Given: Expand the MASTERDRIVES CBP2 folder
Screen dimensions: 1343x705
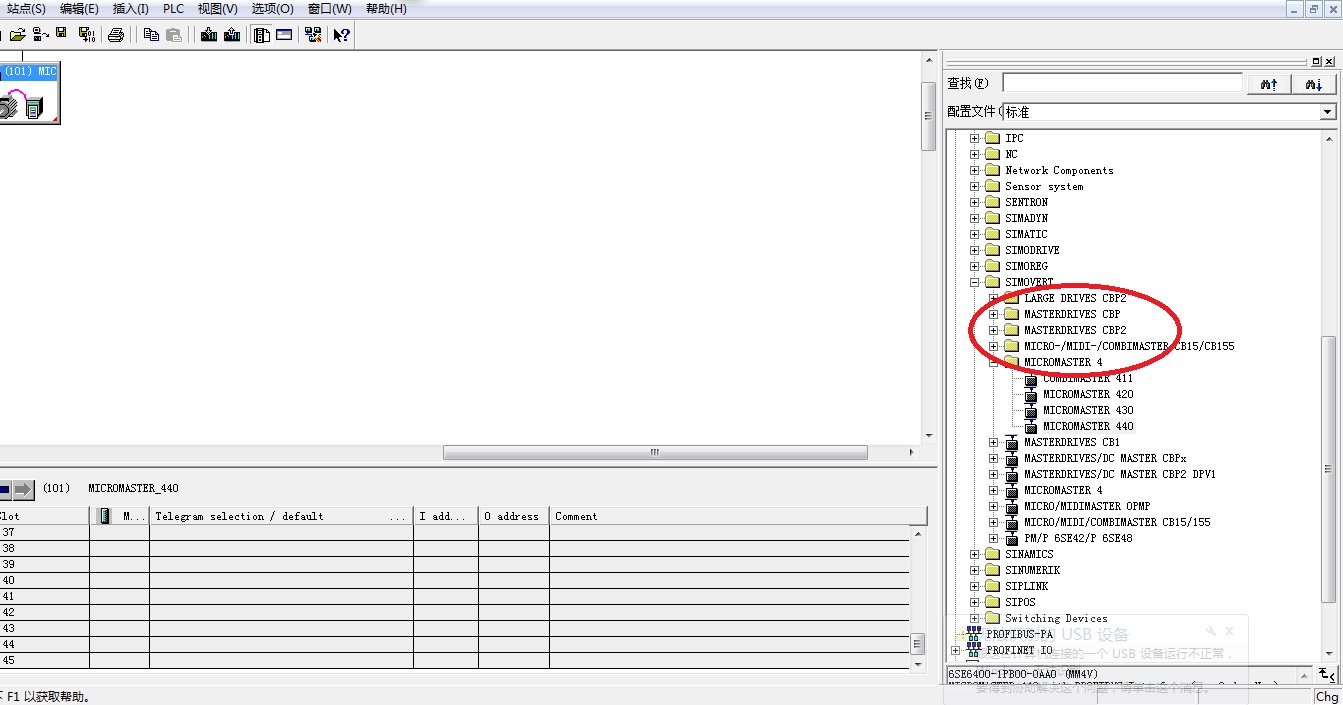Looking at the screenshot, I should click(x=993, y=330).
